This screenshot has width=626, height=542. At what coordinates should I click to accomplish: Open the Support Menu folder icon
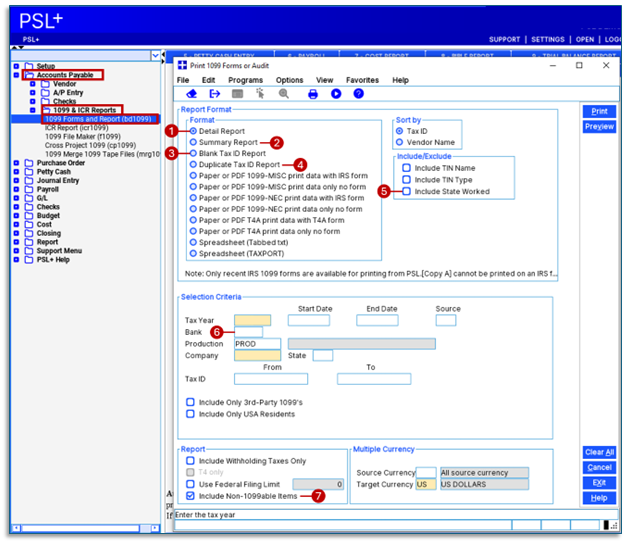pyautogui.click(x=29, y=251)
